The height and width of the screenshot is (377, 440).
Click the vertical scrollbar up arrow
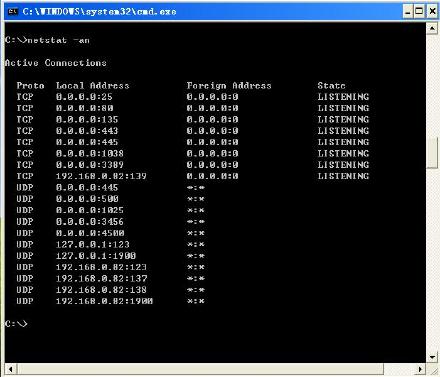(432, 29)
